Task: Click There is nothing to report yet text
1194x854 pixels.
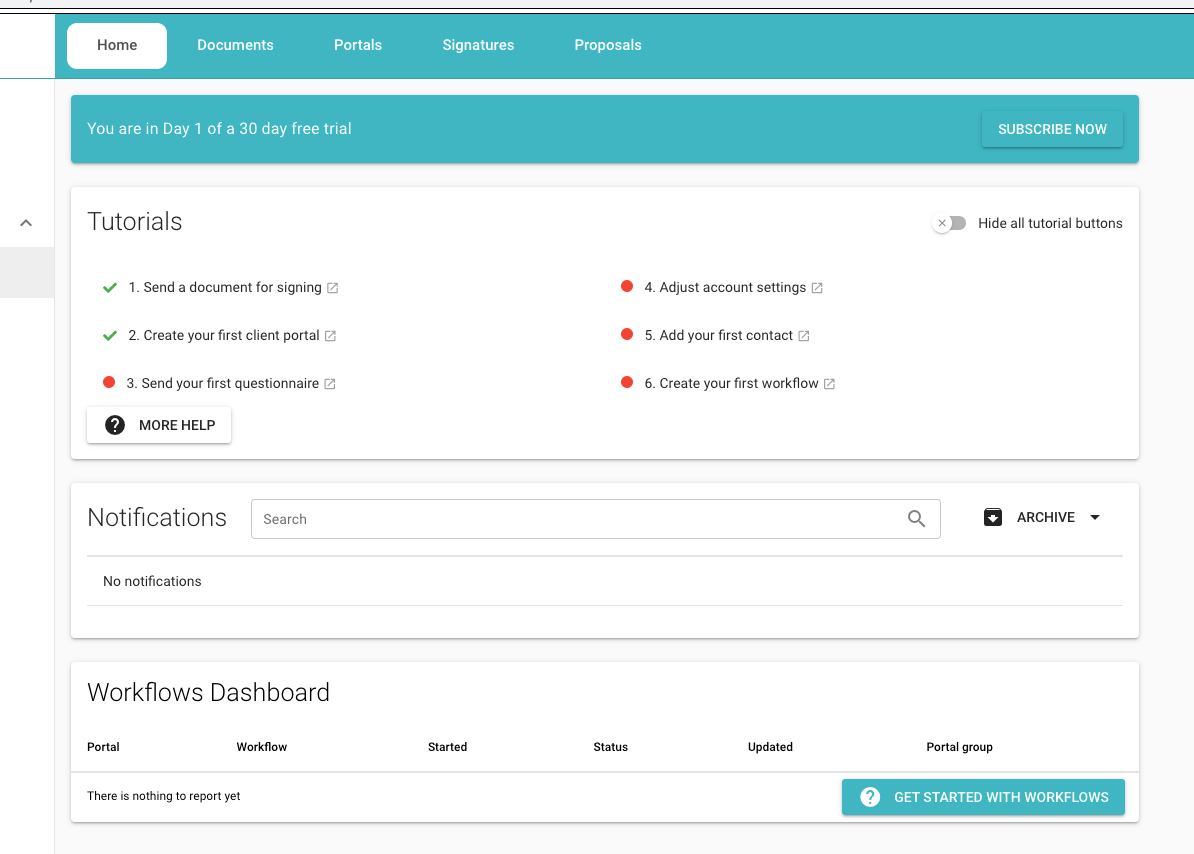Action: 164,796
